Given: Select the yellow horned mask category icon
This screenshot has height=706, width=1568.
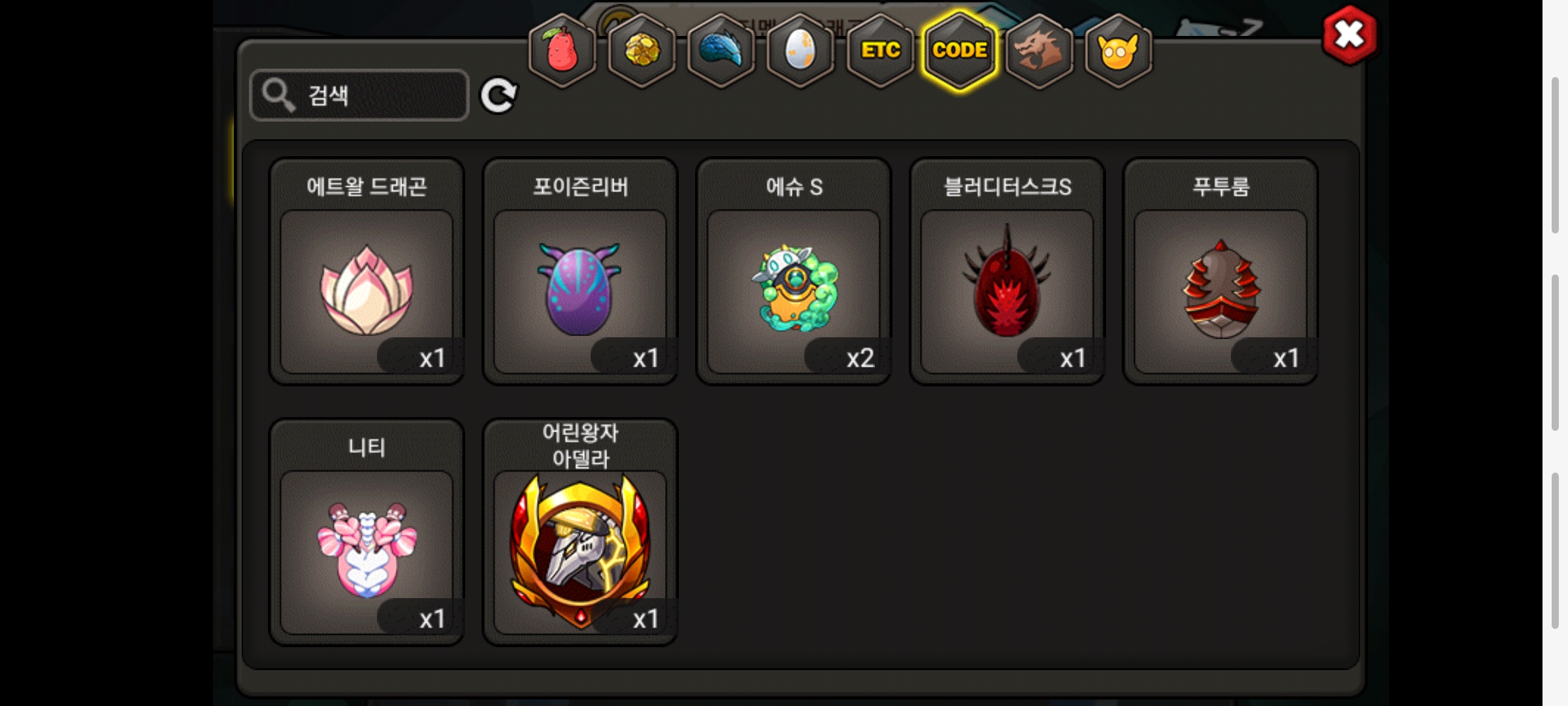Looking at the screenshot, I should click(1119, 50).
